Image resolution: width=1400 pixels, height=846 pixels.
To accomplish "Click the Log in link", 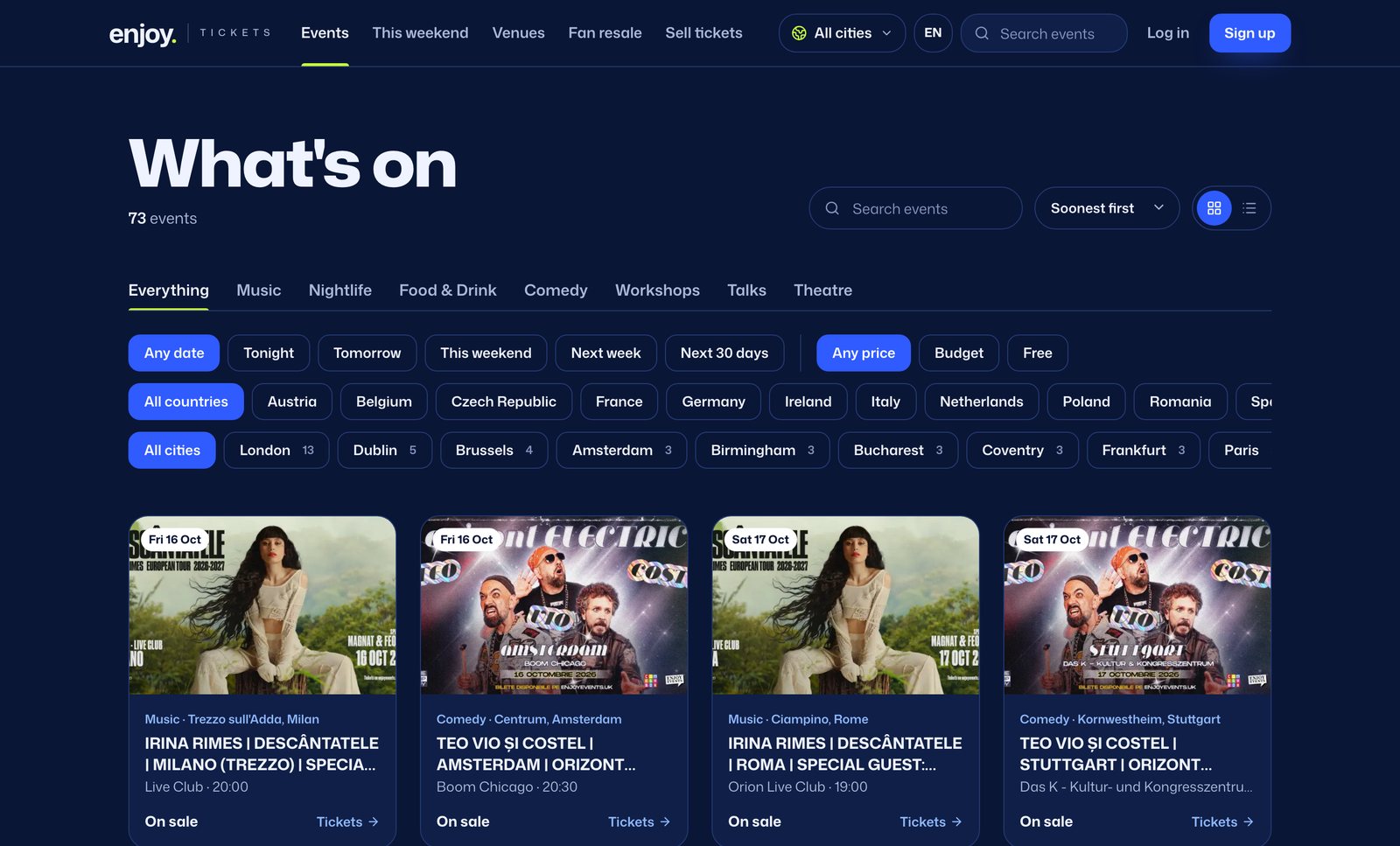I will pyautogui.click(x=1167, y=33).
